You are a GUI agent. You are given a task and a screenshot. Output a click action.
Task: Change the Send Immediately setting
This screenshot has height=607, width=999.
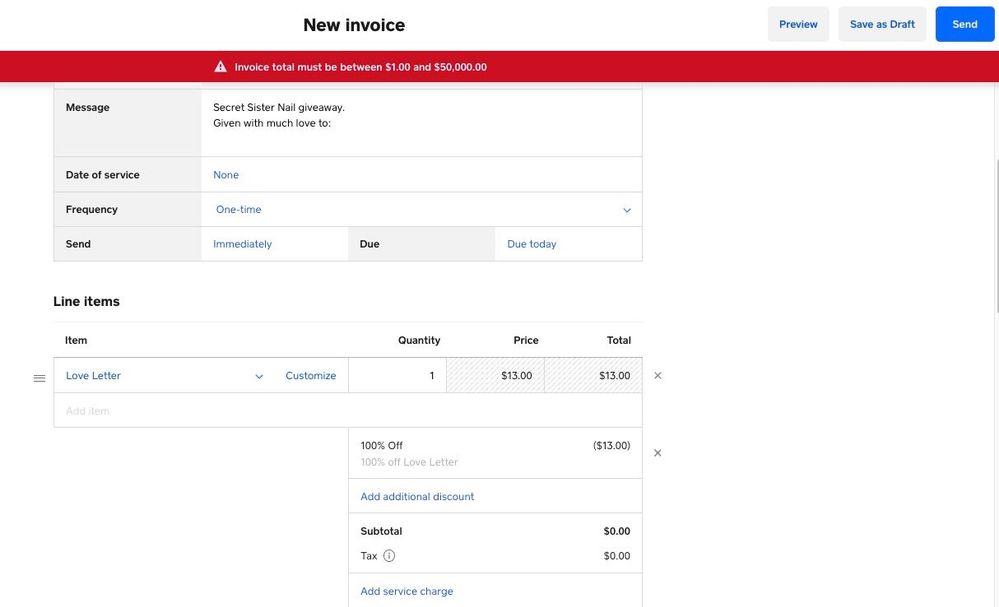(242, 244)
